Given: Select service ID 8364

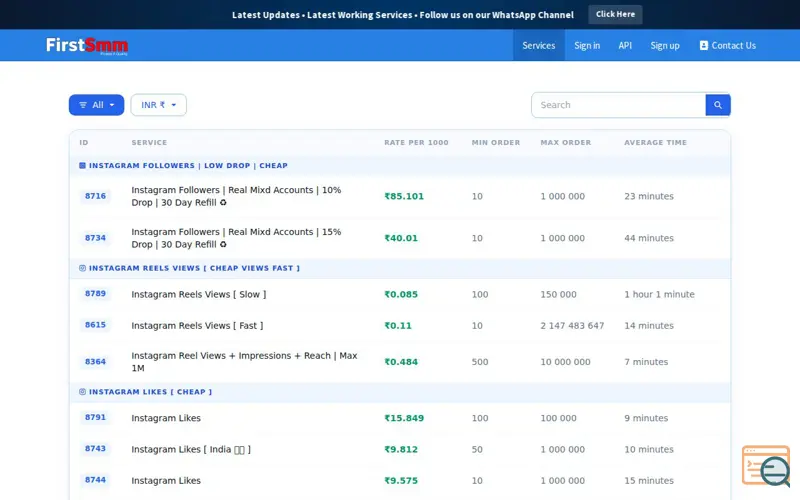Looking at the screenshot, I should point(95,362).
